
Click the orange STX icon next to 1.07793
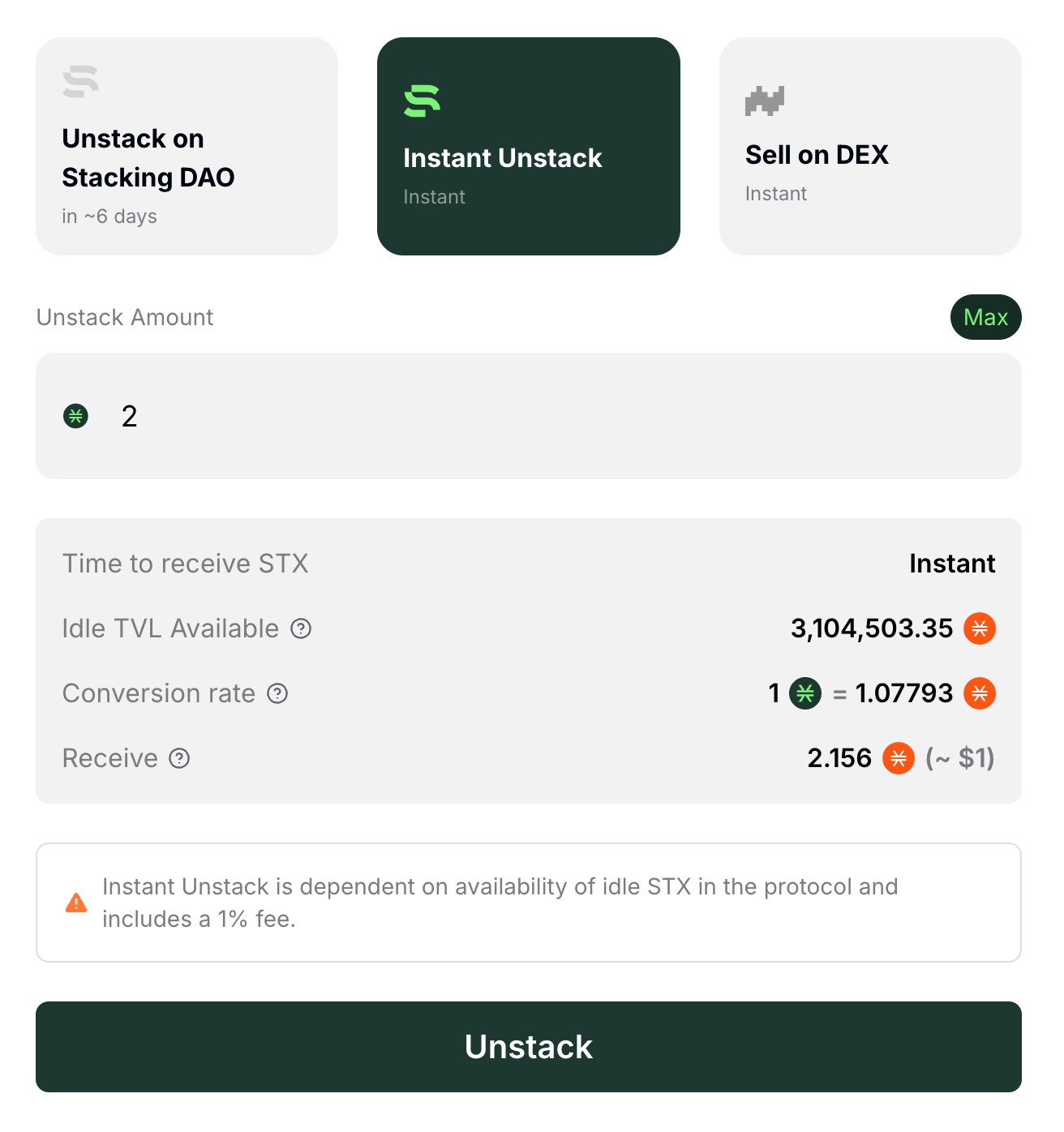(x=980, y=693)
